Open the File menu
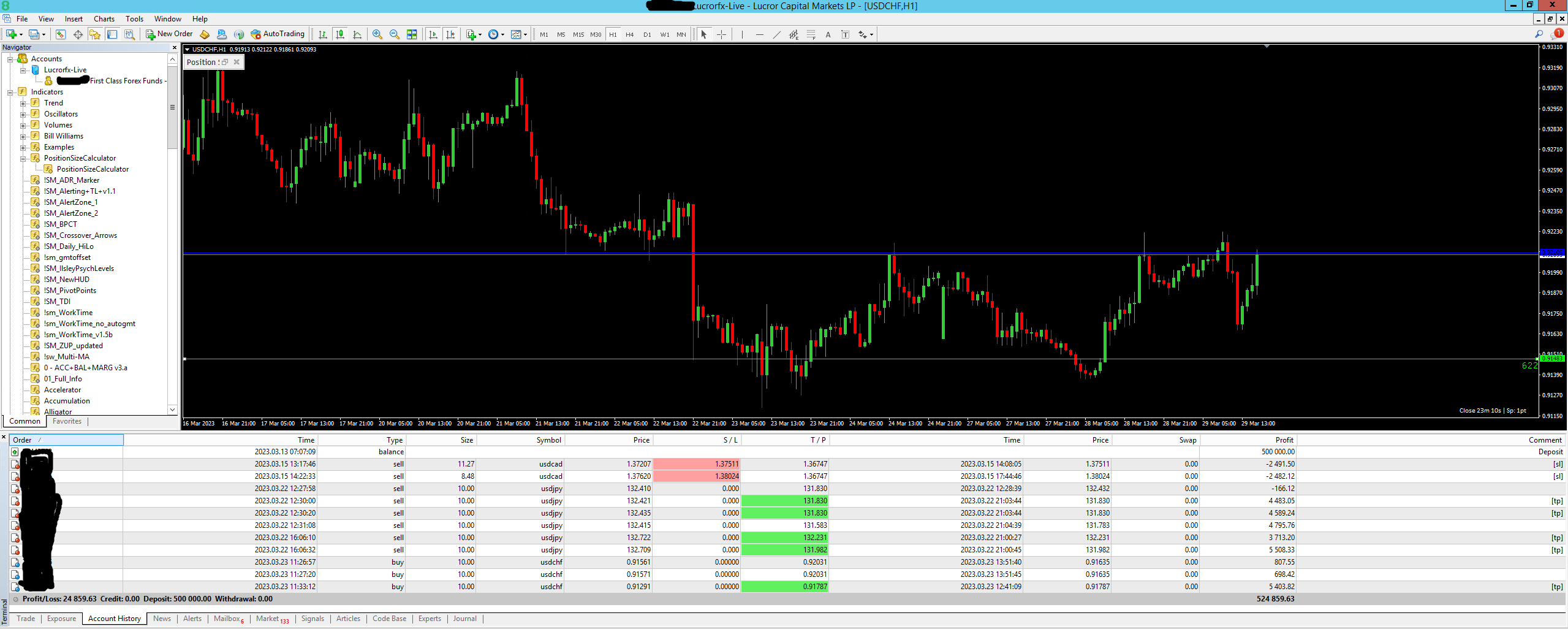Viewport: 1568px width, 629px height. point(22,18)
